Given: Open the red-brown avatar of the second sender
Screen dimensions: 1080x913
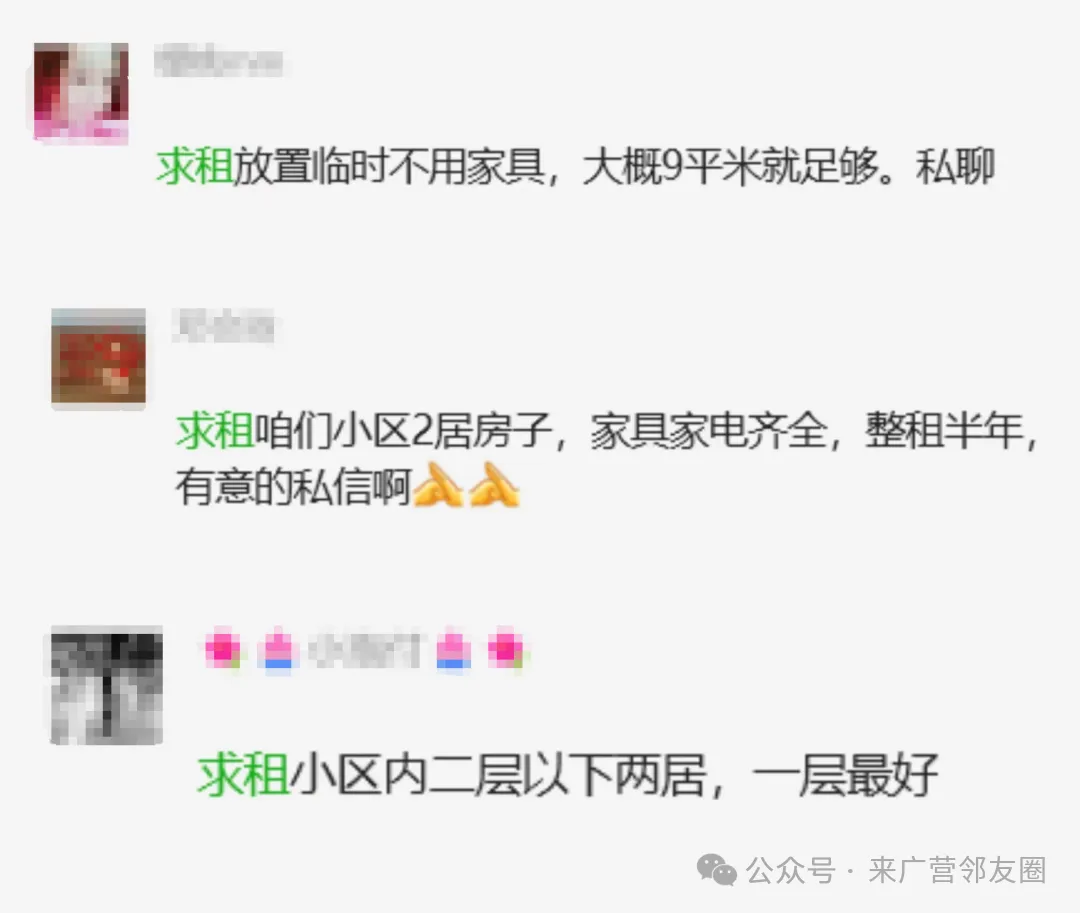Looking at the screenshot, I should pyautogui.click(x=98, y=357).
